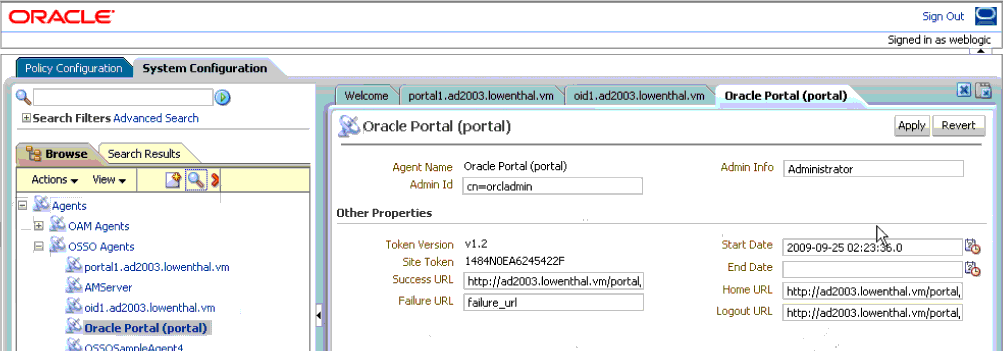The width and height of the screenshot is (1008, 360).
Task: Click the close multiple tabs icon
Action: pyautogui.click(x=984, y=91)
